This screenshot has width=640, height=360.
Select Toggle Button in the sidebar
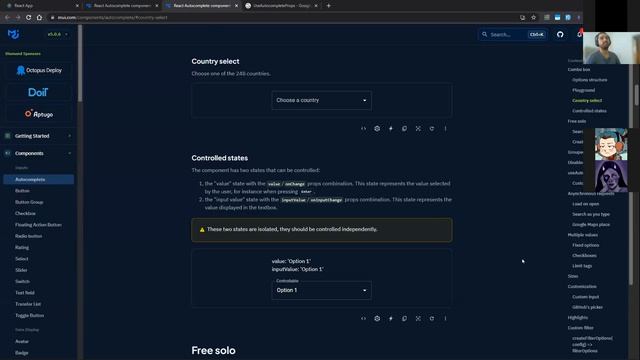coord(29,316)
